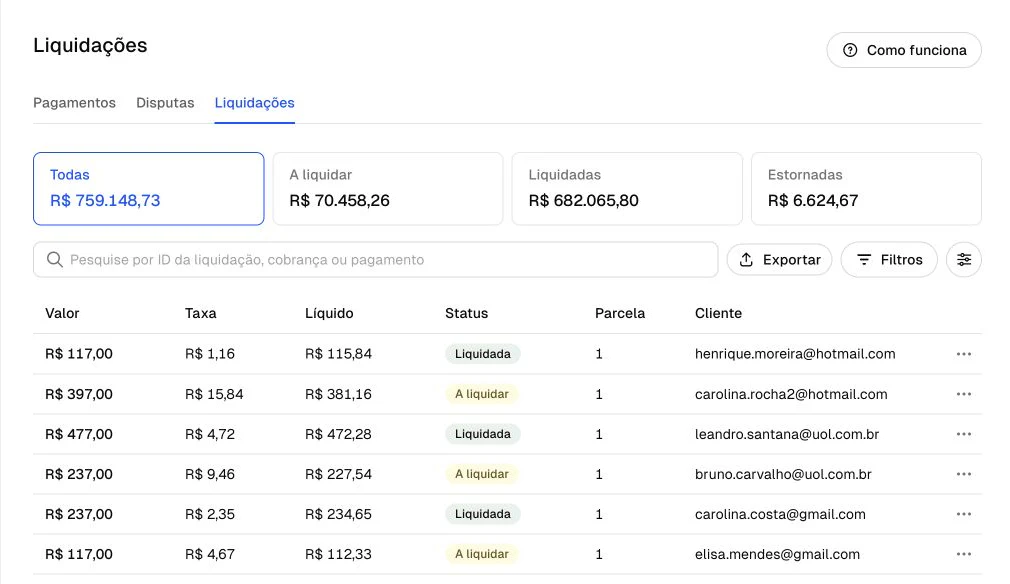Click the R$ 227,54 net amount cell
This screenshot has width=1010, height=584.
(338, 474)
